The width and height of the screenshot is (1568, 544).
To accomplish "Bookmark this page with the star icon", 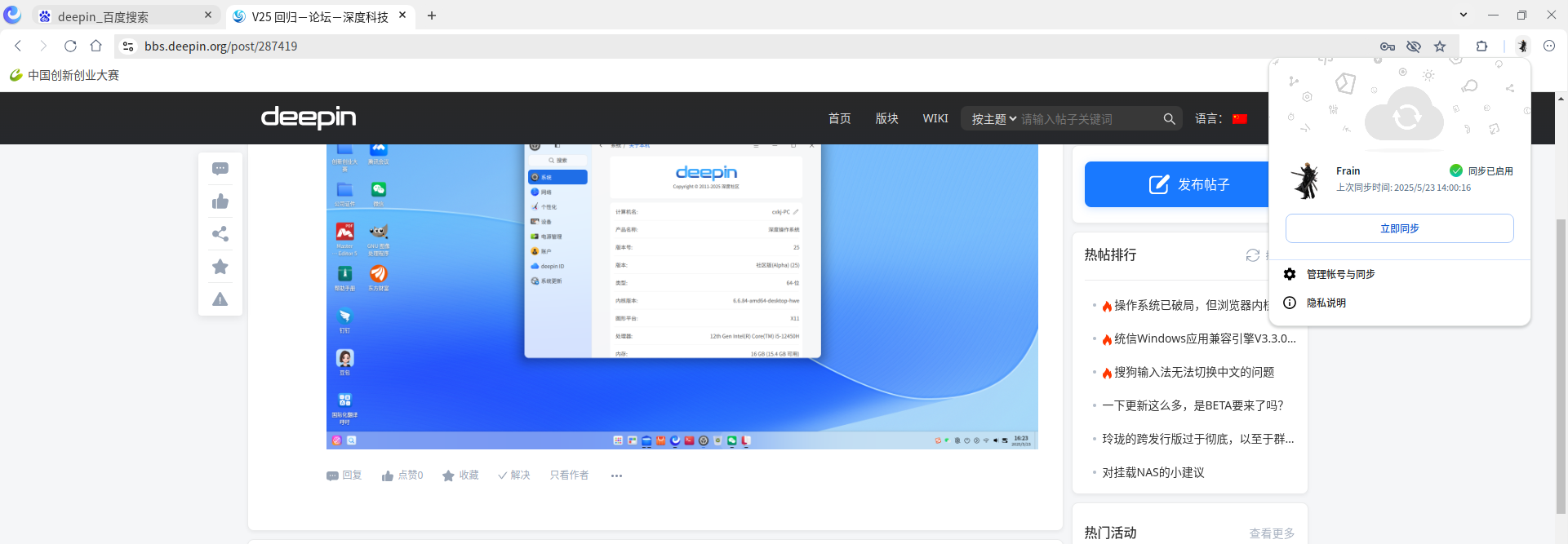I will tap(1440, 46).
